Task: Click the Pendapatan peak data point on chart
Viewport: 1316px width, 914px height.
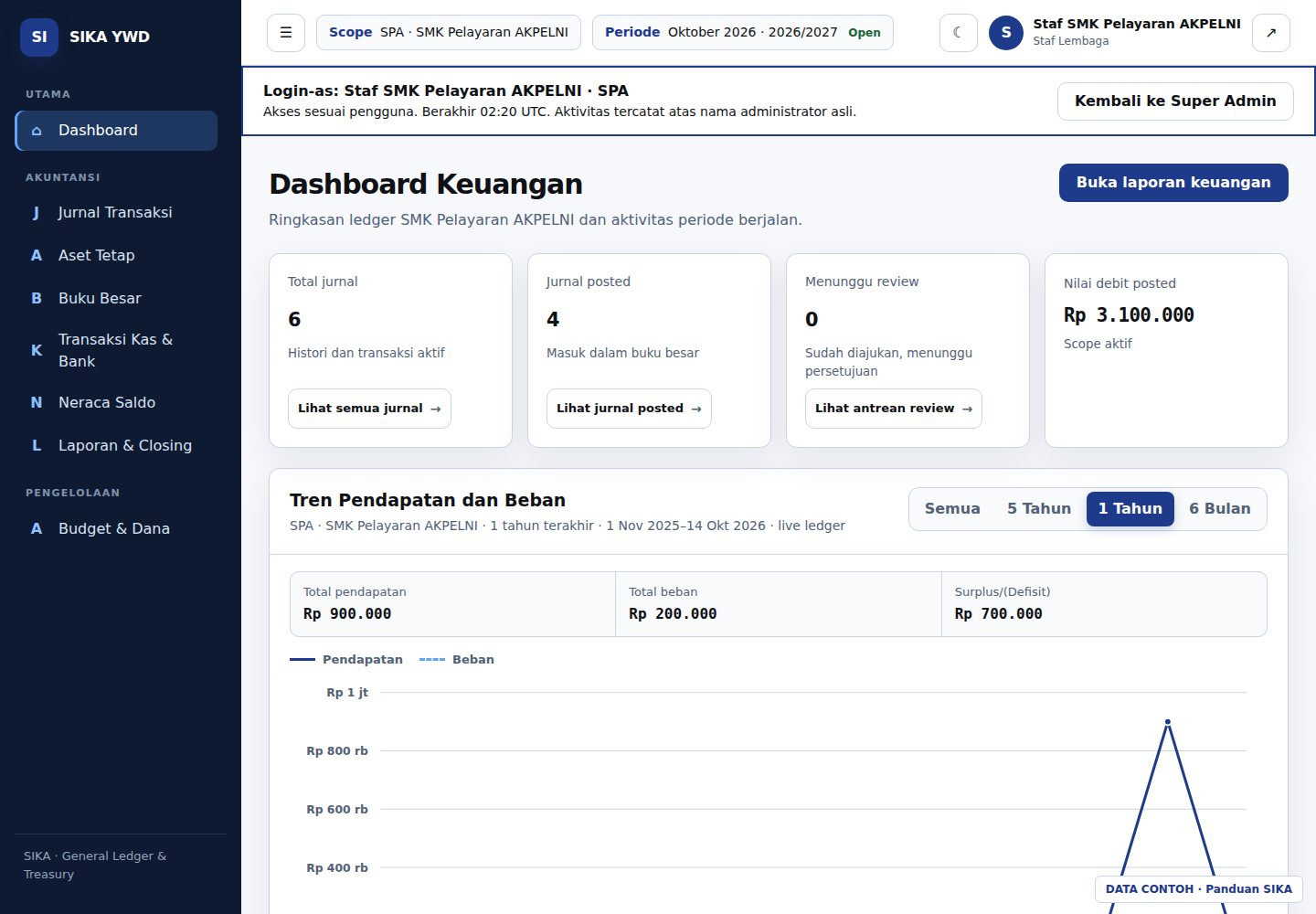Action: (1168, 722)
